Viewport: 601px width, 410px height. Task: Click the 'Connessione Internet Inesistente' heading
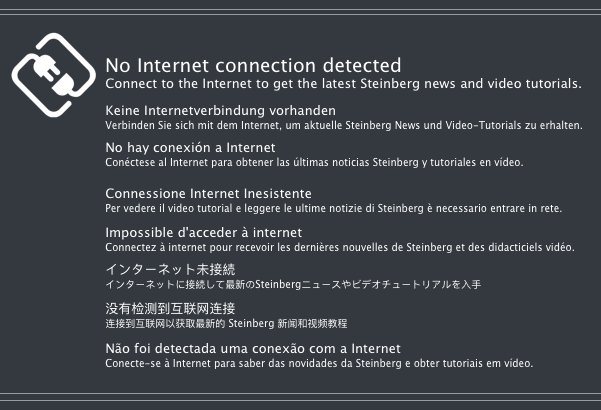tap(208, 193)
